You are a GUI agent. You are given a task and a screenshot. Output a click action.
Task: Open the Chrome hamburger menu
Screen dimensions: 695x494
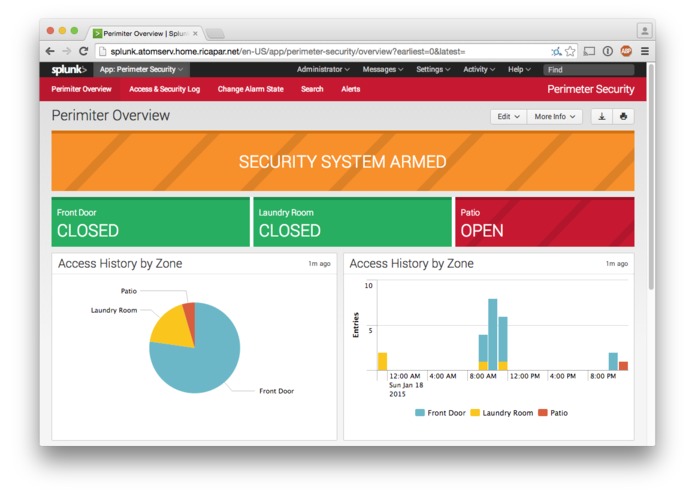pos(645,51)
